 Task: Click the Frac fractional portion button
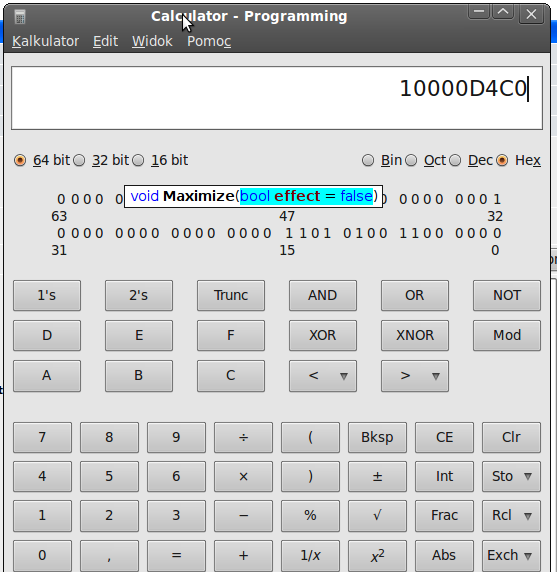pyautogui.click(x=444, y=515)
